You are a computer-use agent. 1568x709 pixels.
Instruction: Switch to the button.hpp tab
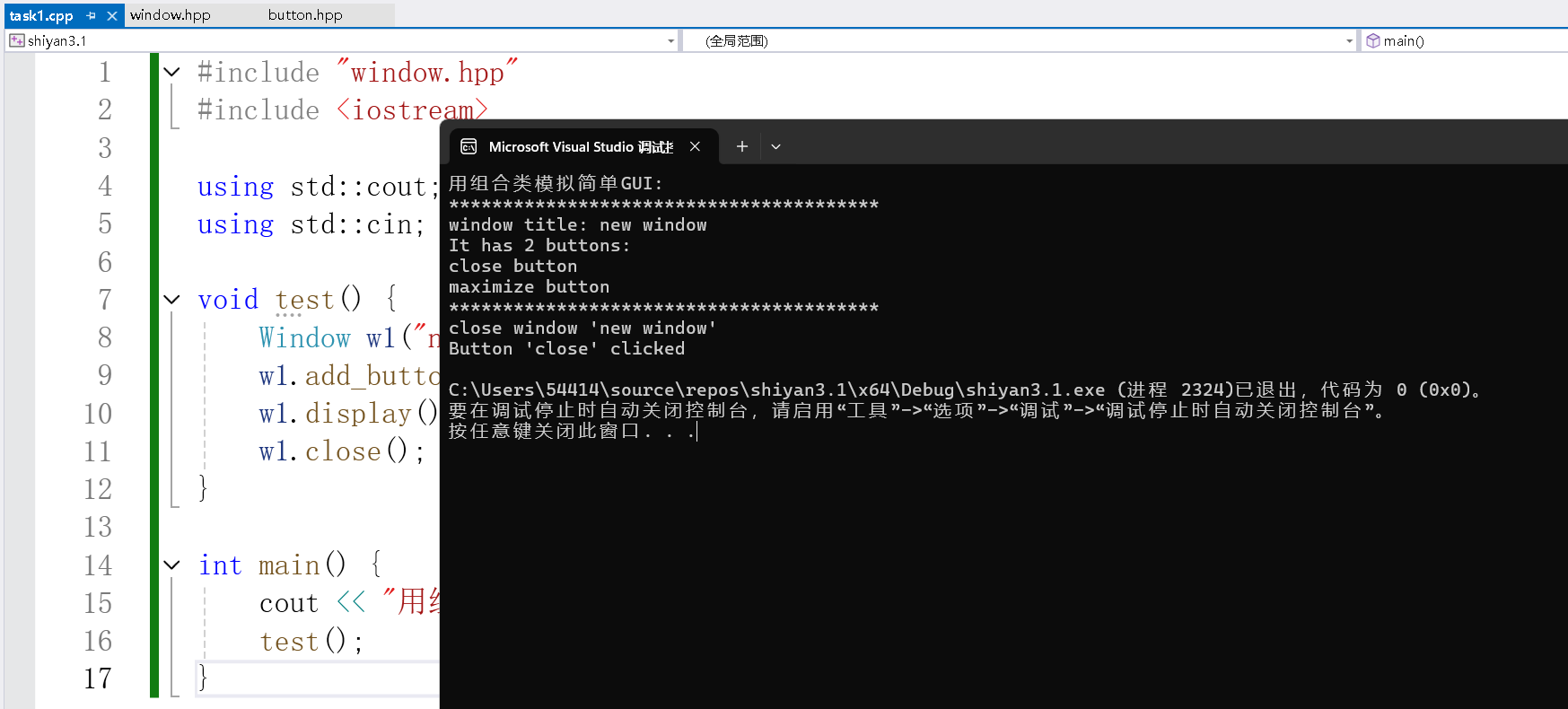click(305, 15)
